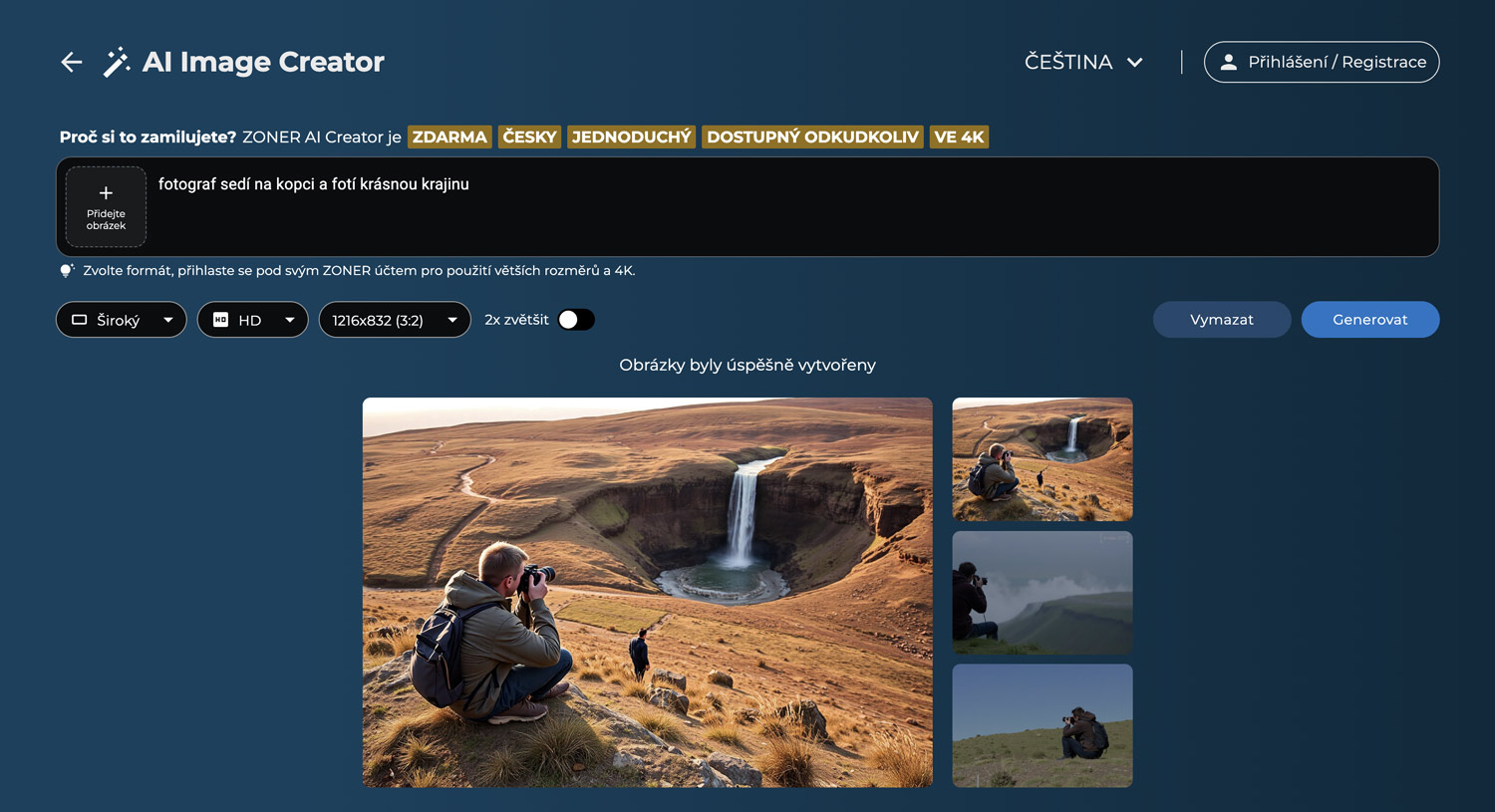Toggle the 2x zvětšit upscale switch
Image resolution: width=1495 pixels, height=812 pixels.
576,320
